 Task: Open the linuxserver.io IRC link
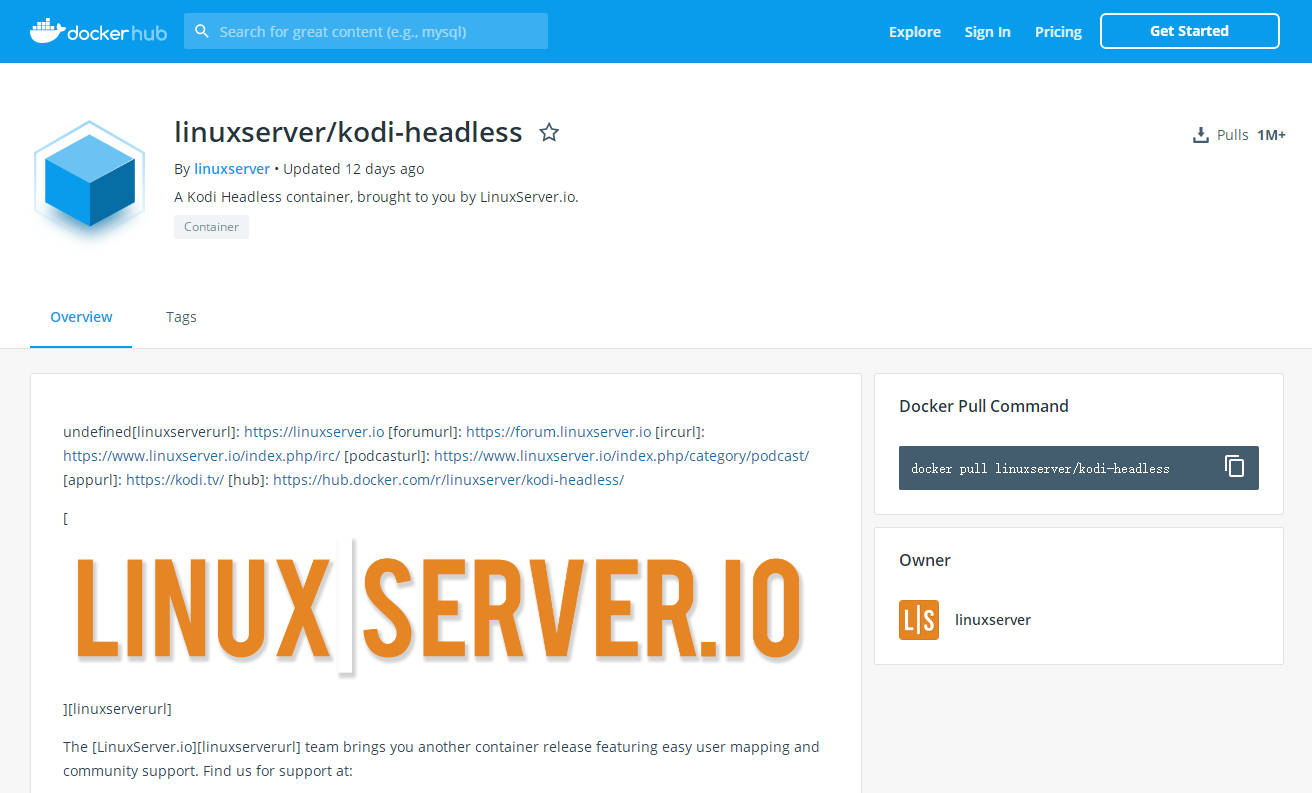[x=202, y=456]
